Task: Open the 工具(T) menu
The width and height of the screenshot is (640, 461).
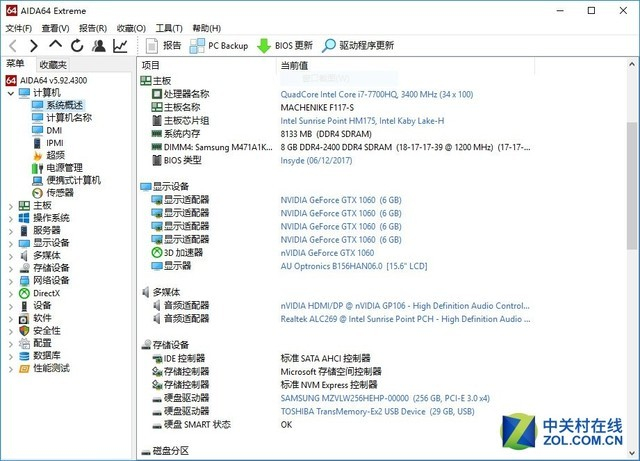Action: coord(169,28)
